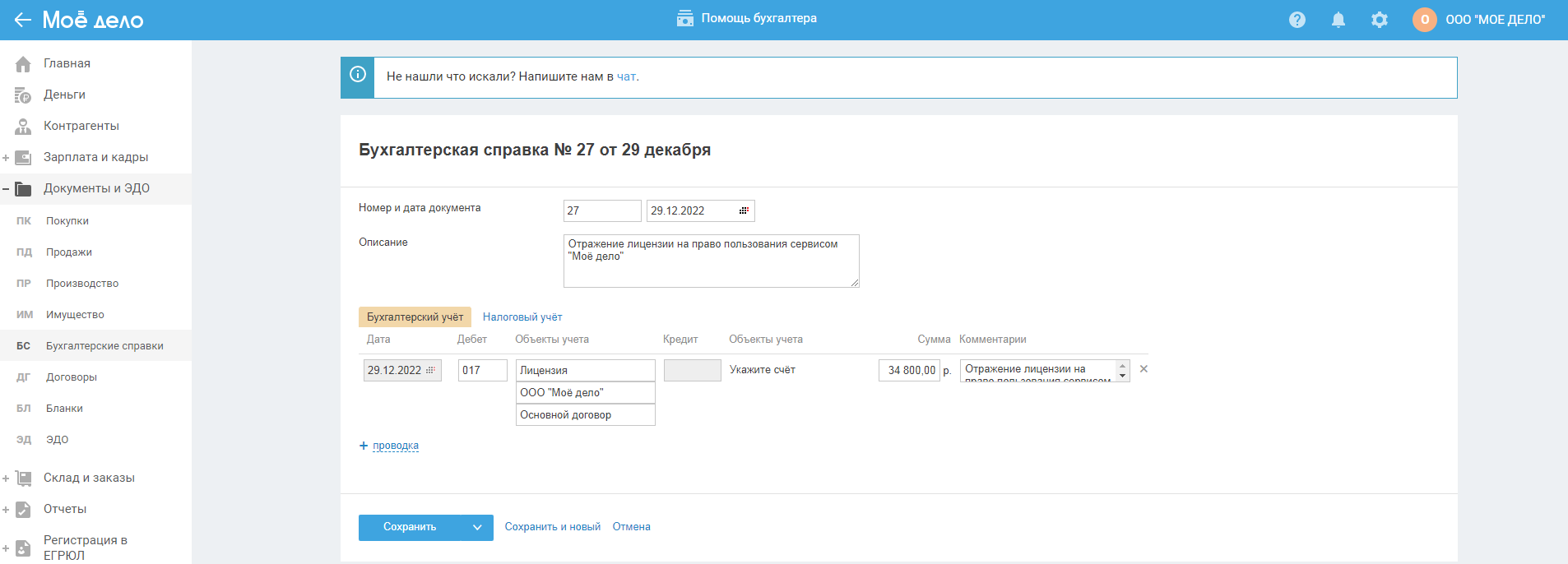Delete the posting row with X icon
Viewport: 1568px width, 564px height.
tap(1144, 369)
